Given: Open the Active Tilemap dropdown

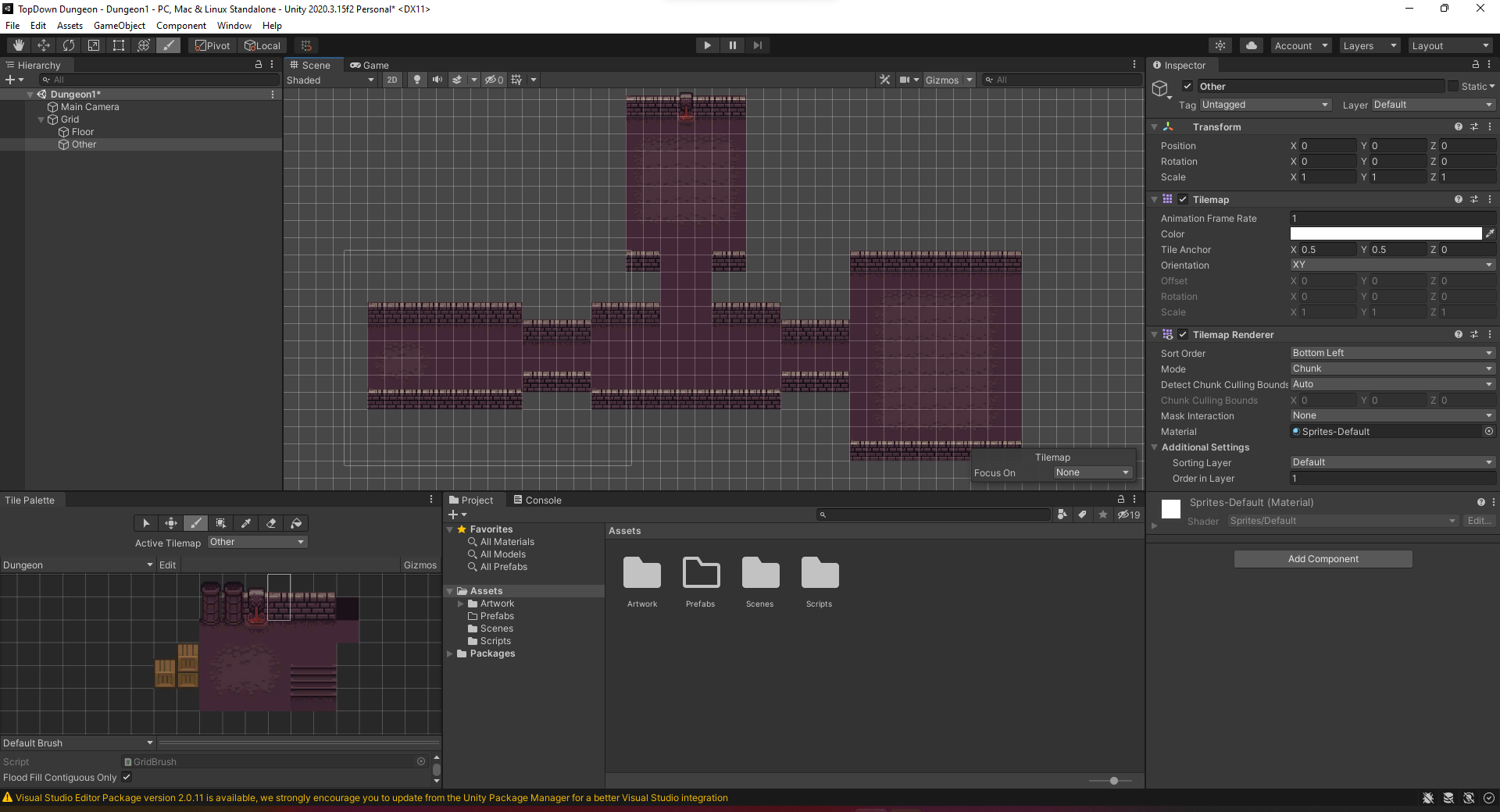Looking at the screenshot, I should (257, 542).
